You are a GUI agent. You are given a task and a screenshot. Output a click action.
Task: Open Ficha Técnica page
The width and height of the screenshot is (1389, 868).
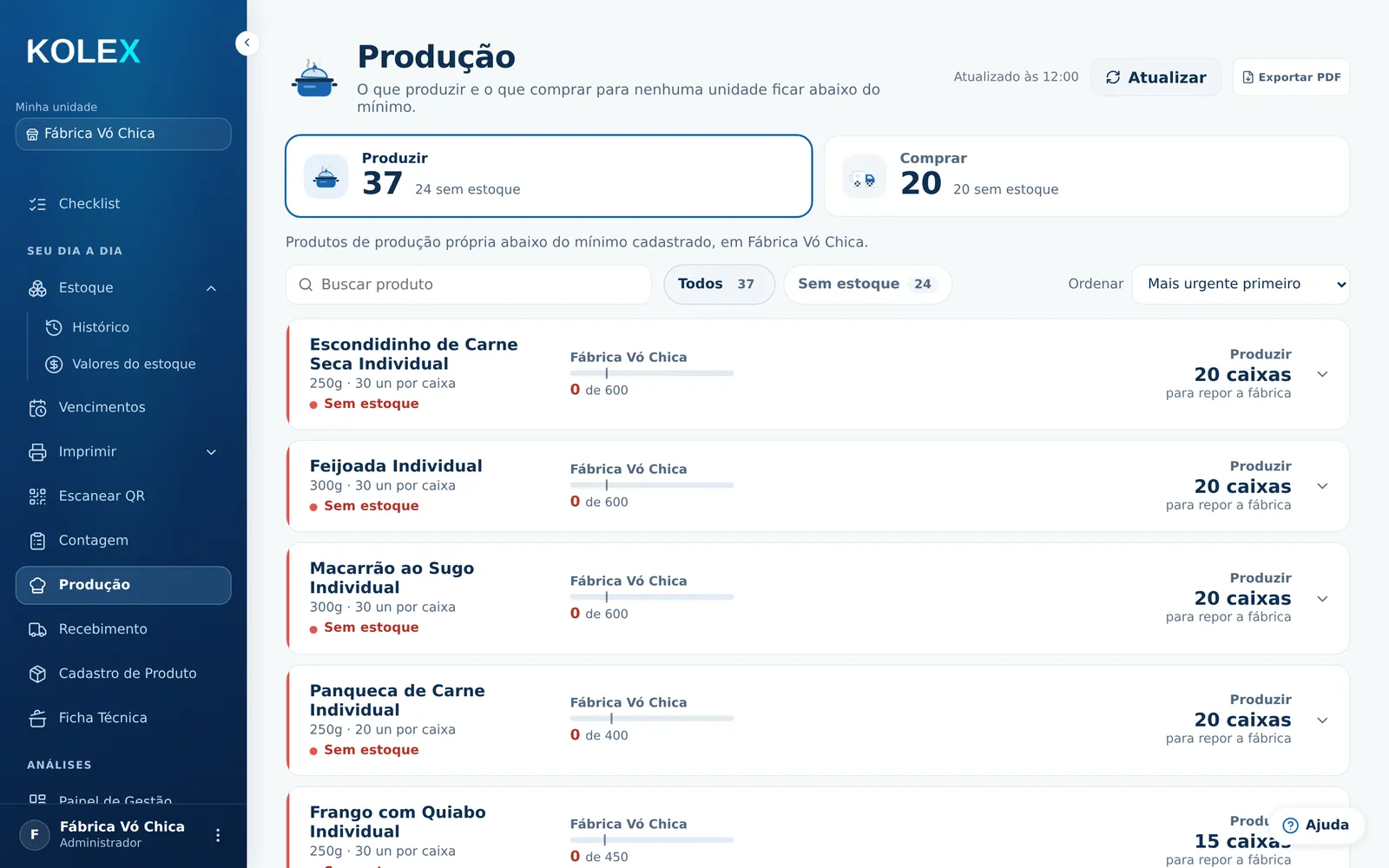[x=123, y=718]
